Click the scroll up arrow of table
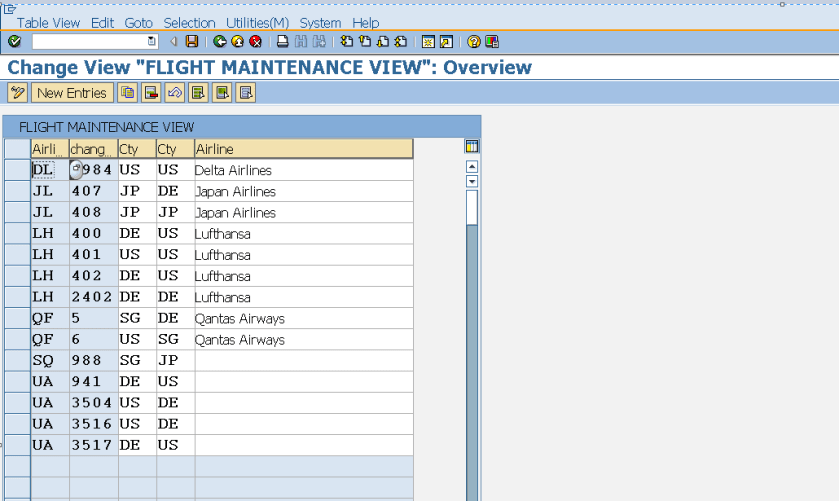The image size is (839, 501). pos(472,167)
